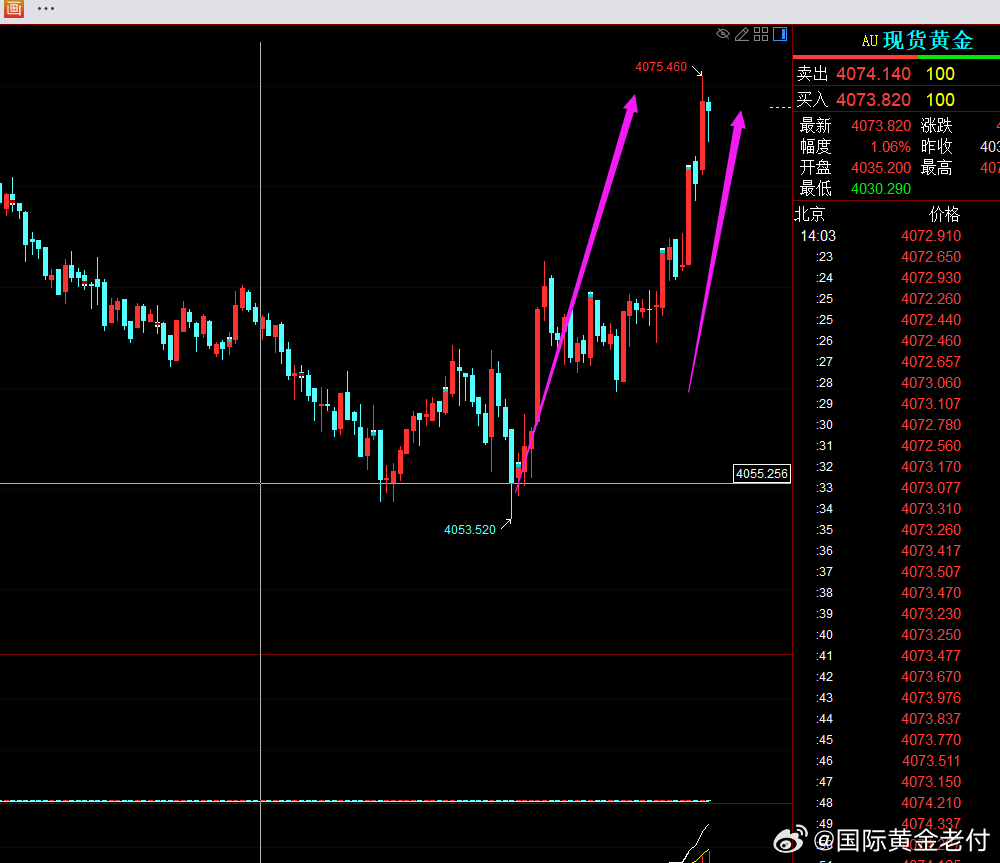Image resolution: width=1000 pixels, height=863 pixels.
Task: Select tick price 4073.837
Action: click(931, 719)
